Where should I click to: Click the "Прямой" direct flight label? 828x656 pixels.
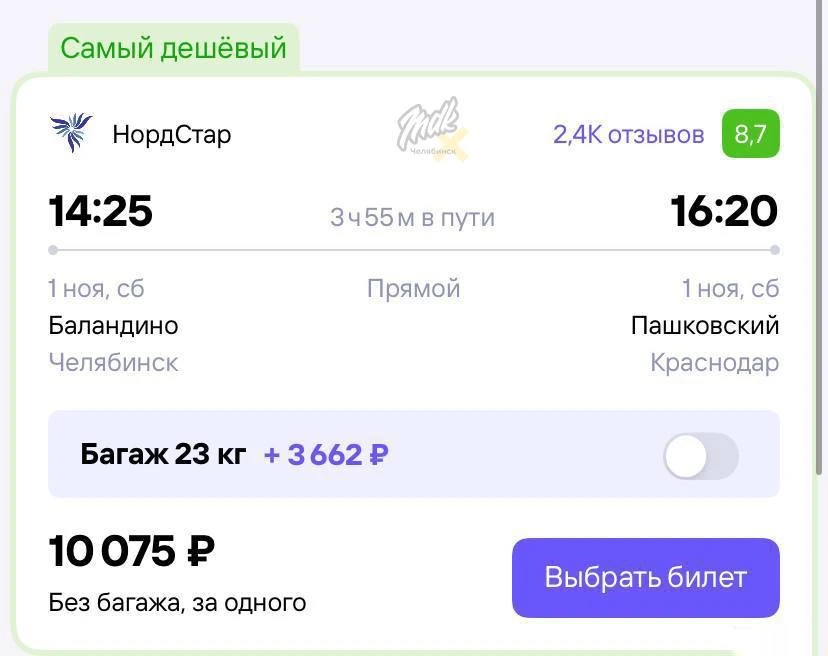413,289
